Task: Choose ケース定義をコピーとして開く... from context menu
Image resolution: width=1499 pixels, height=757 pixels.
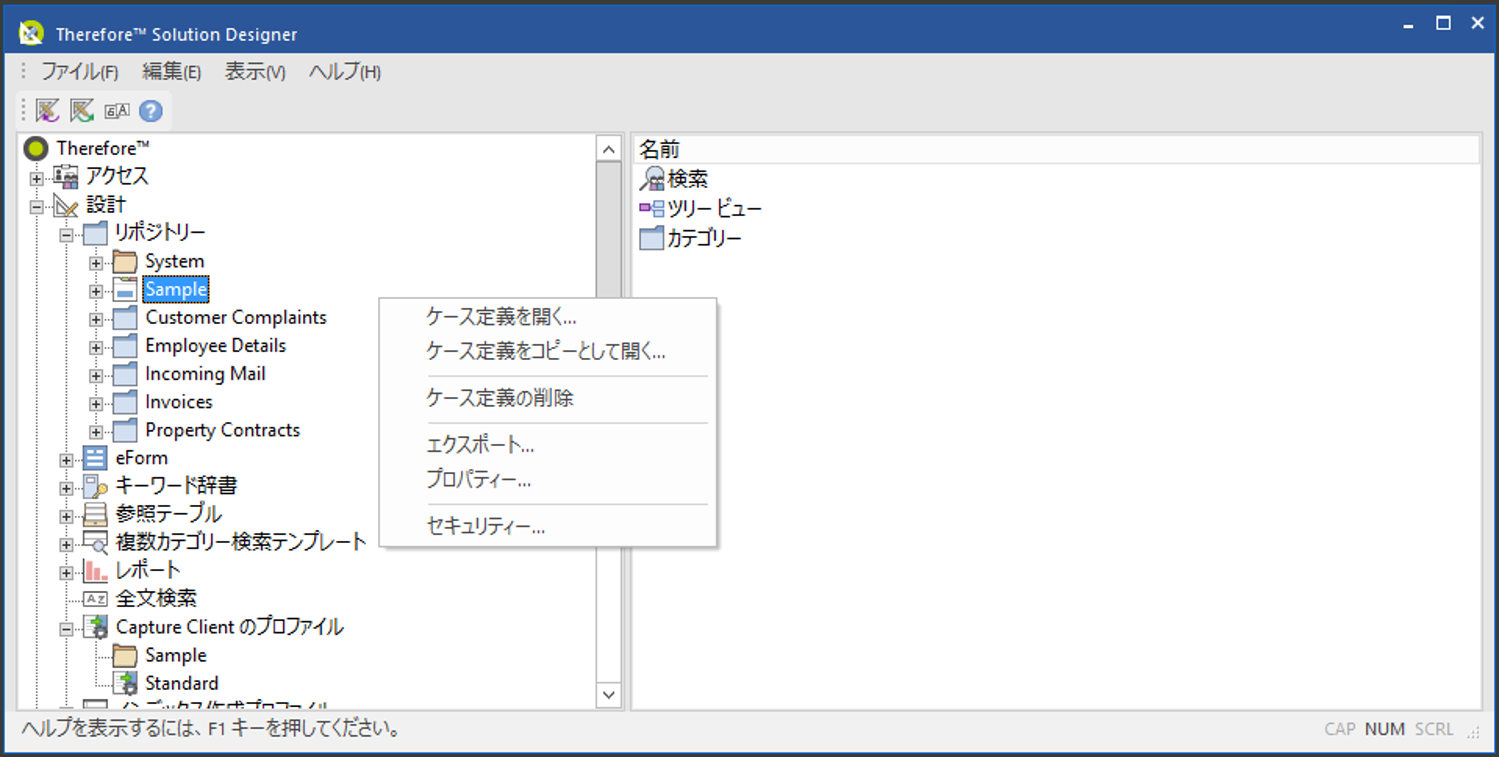Action: pos(548,351)
